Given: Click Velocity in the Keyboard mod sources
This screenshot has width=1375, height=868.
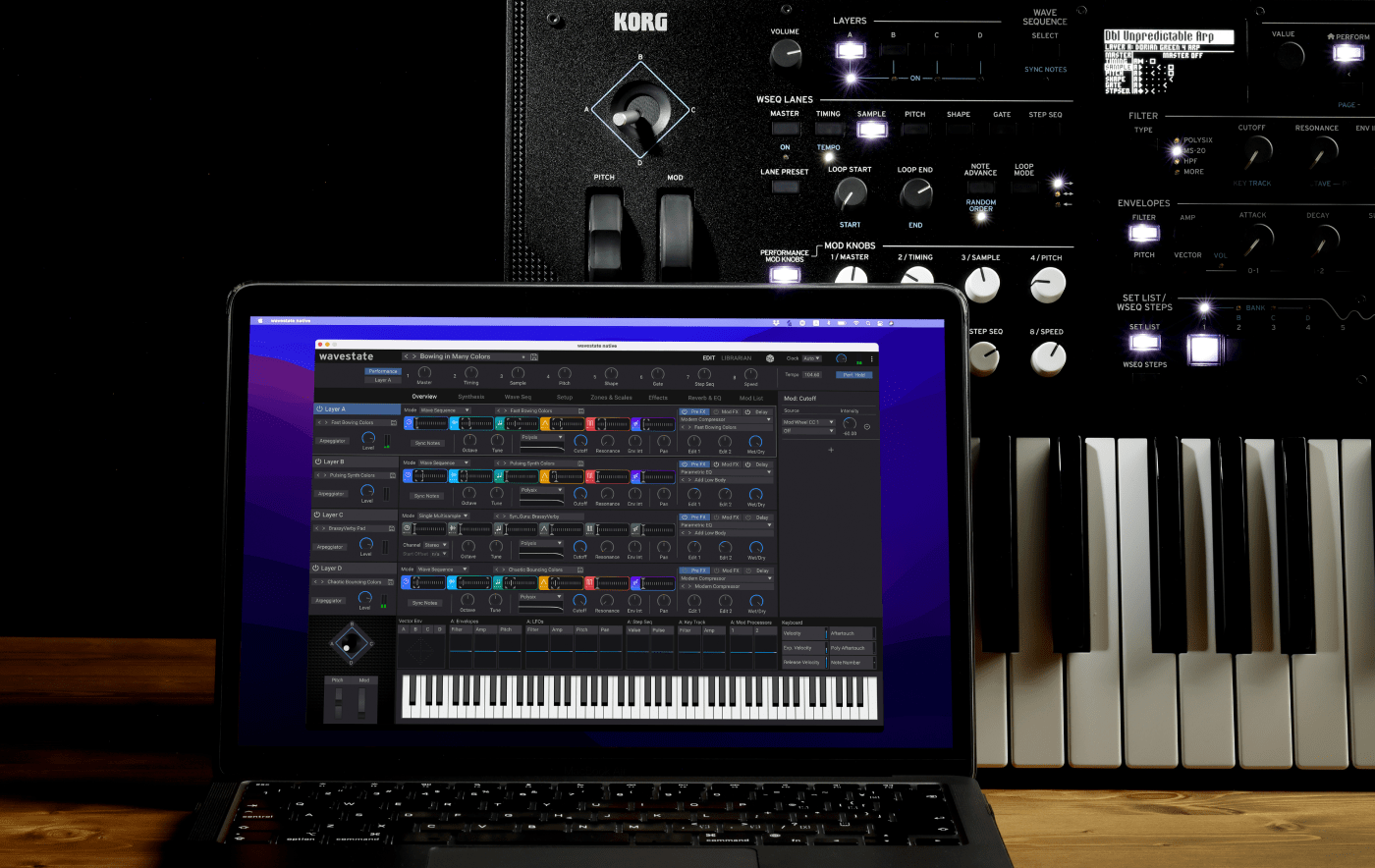Looking at the screenshot, I should point(803,633).
